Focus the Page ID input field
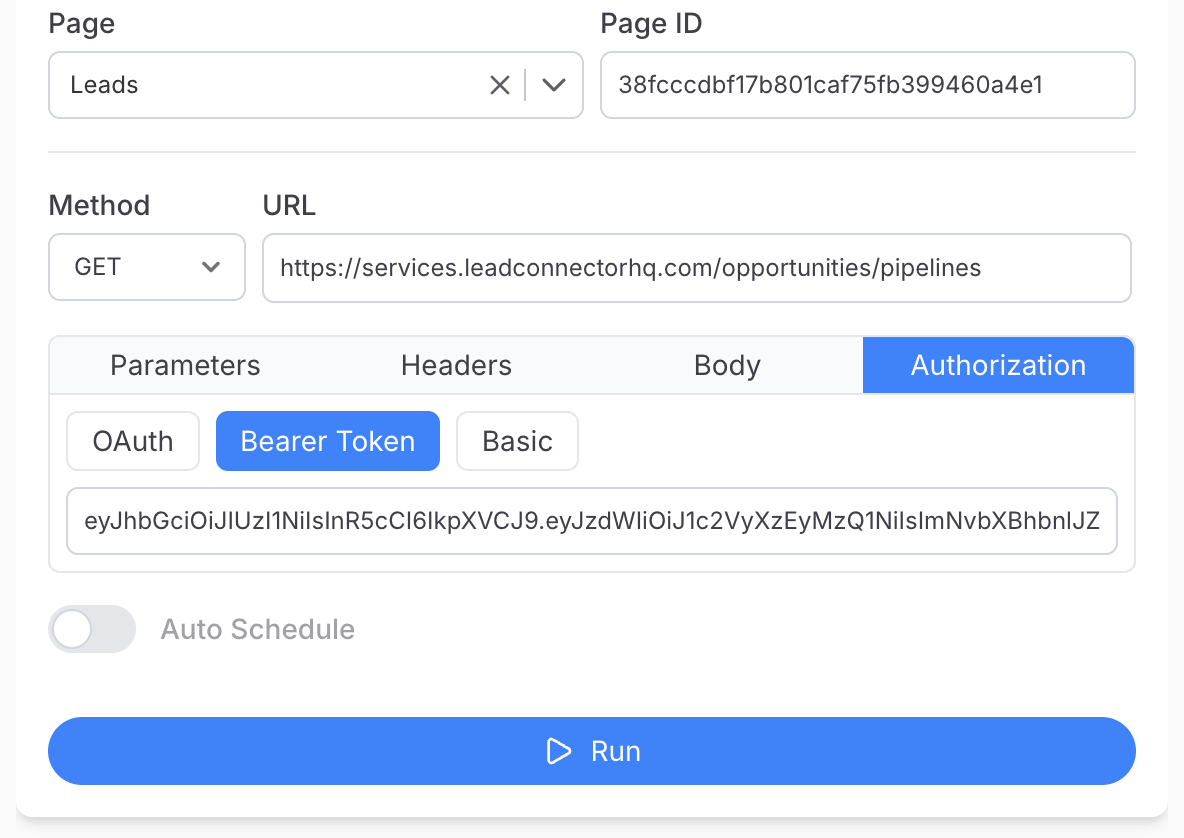This screenshot has height=838, width=1184. tap(868, 85)
